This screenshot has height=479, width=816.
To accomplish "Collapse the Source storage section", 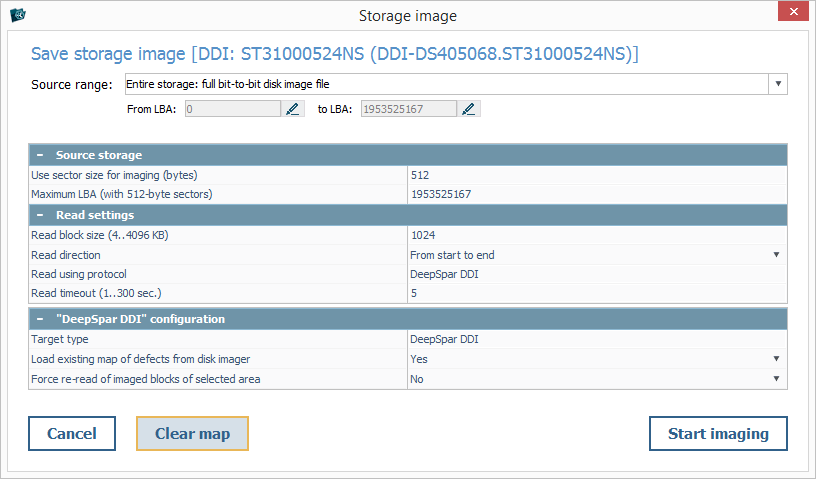I will (40, 155).
